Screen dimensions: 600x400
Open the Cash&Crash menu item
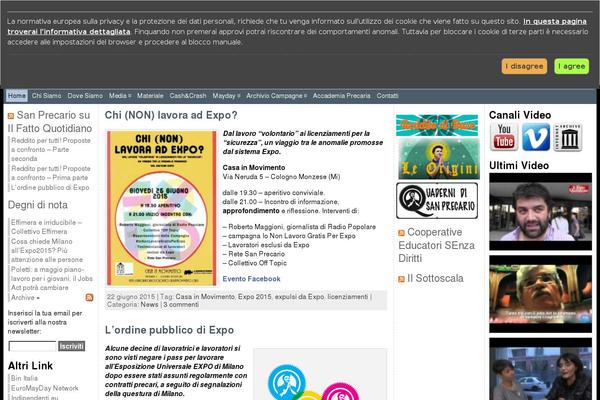188,96
